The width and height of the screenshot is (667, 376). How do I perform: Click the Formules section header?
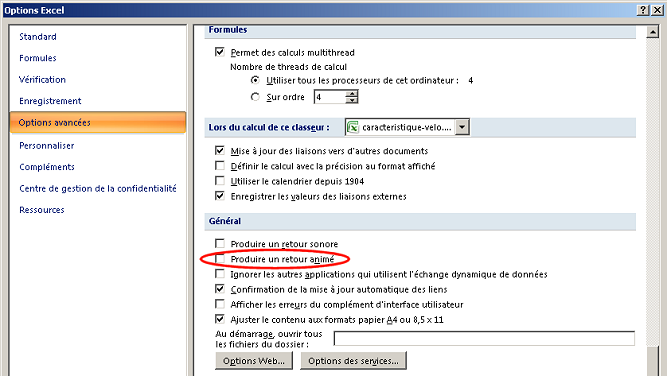228,30
